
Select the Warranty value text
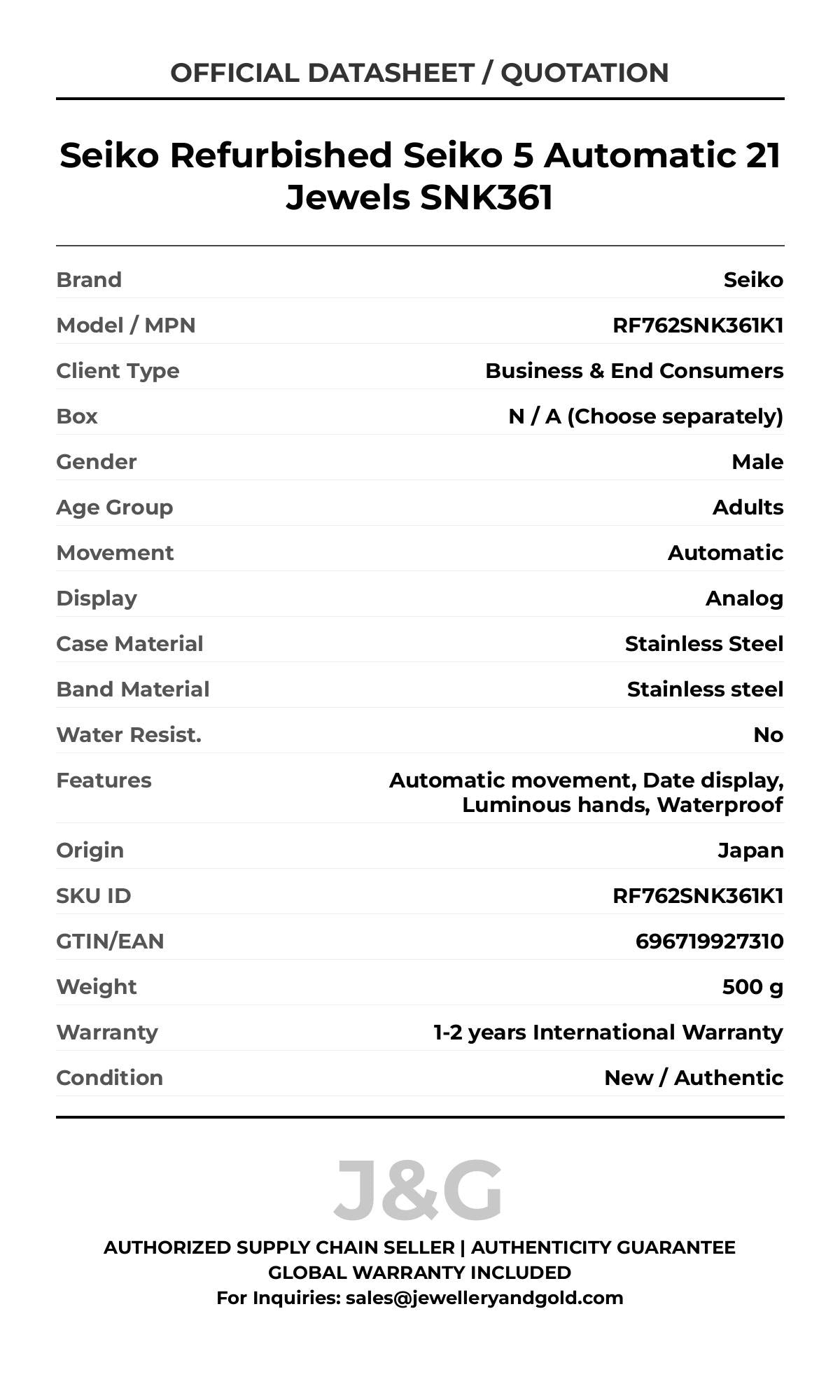(608, 1032)
